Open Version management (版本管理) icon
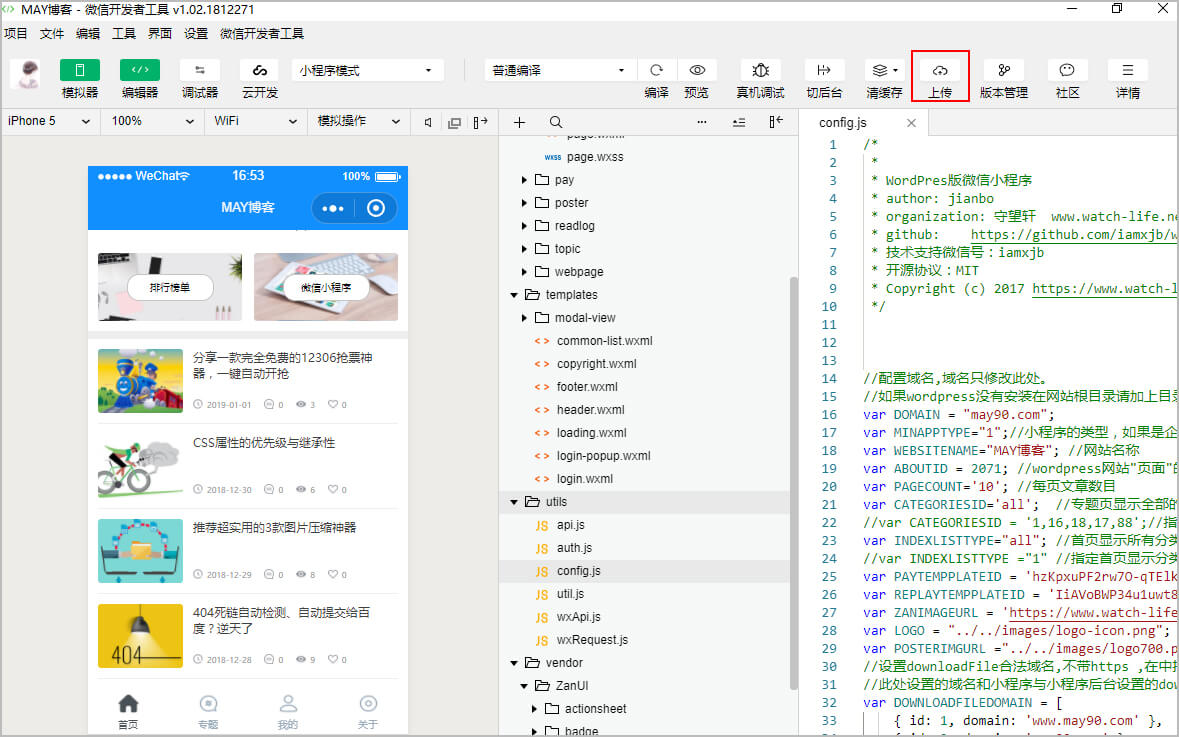The width and height of the screenshot is (1179, 737). (1003, 71)
